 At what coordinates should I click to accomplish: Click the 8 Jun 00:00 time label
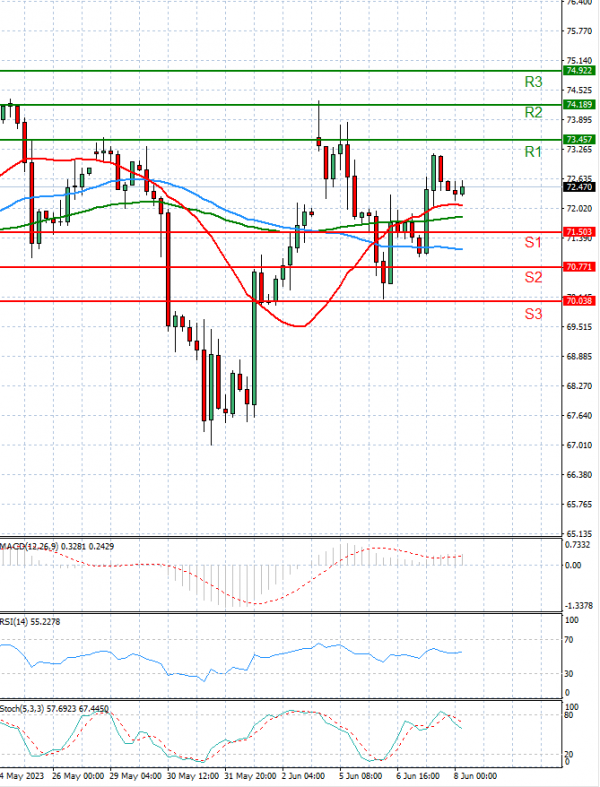pos(475,775)
